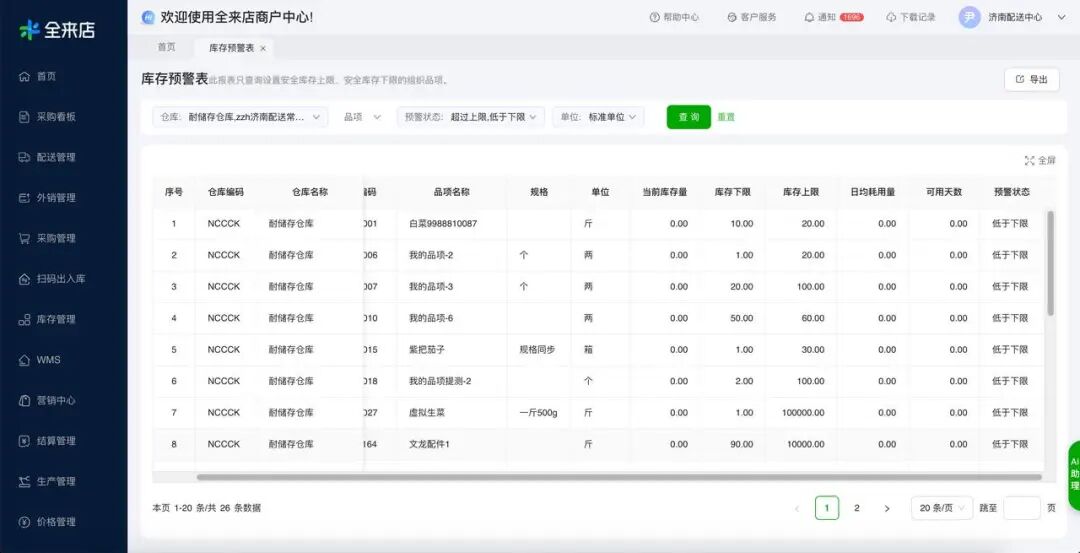This screenshot has height=553, width=1080.
Task: Select the 库存预警表 tab
Action: (x=231, y=48)
